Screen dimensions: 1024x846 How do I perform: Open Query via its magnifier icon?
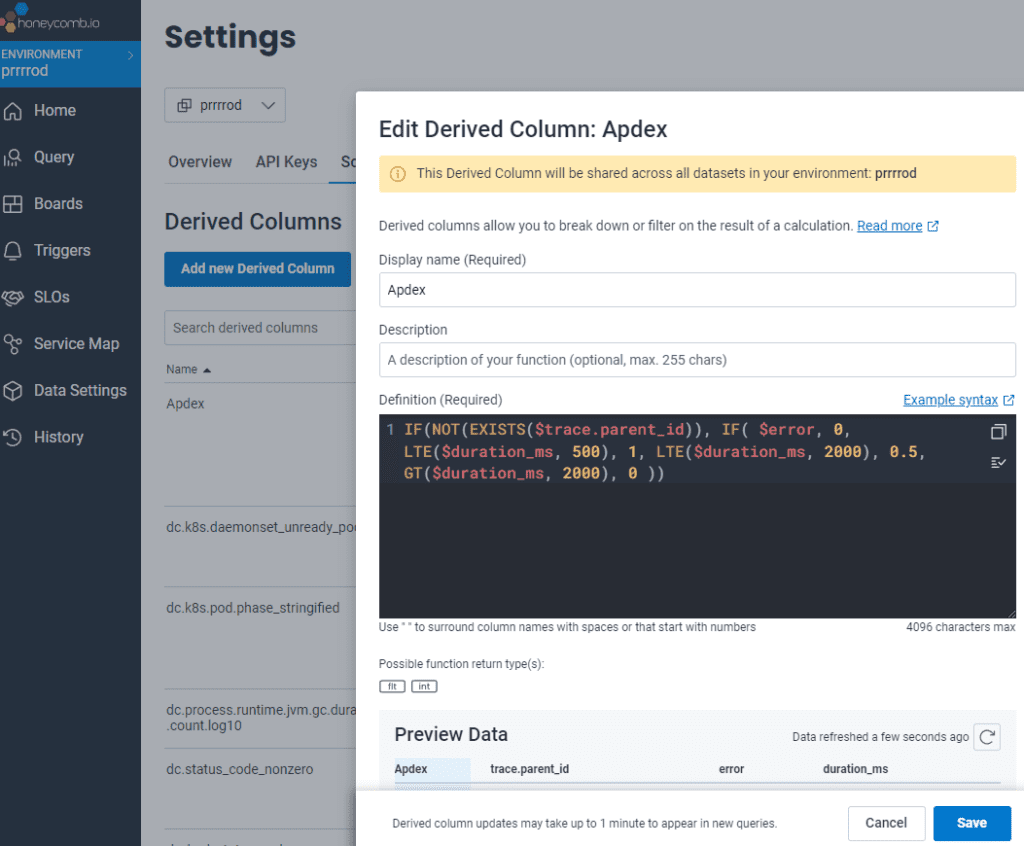pyautogui.click(x=13, y=157)
